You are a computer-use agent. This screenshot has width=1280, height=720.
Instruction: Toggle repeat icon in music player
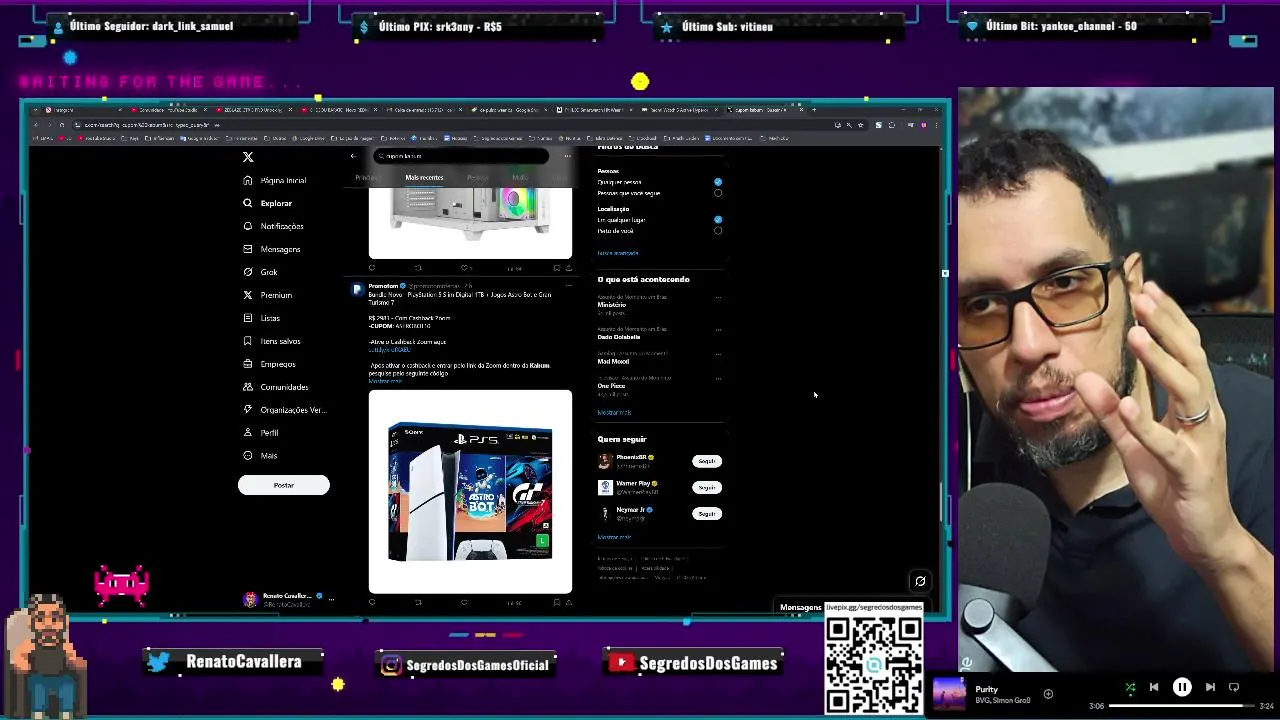1234,687
